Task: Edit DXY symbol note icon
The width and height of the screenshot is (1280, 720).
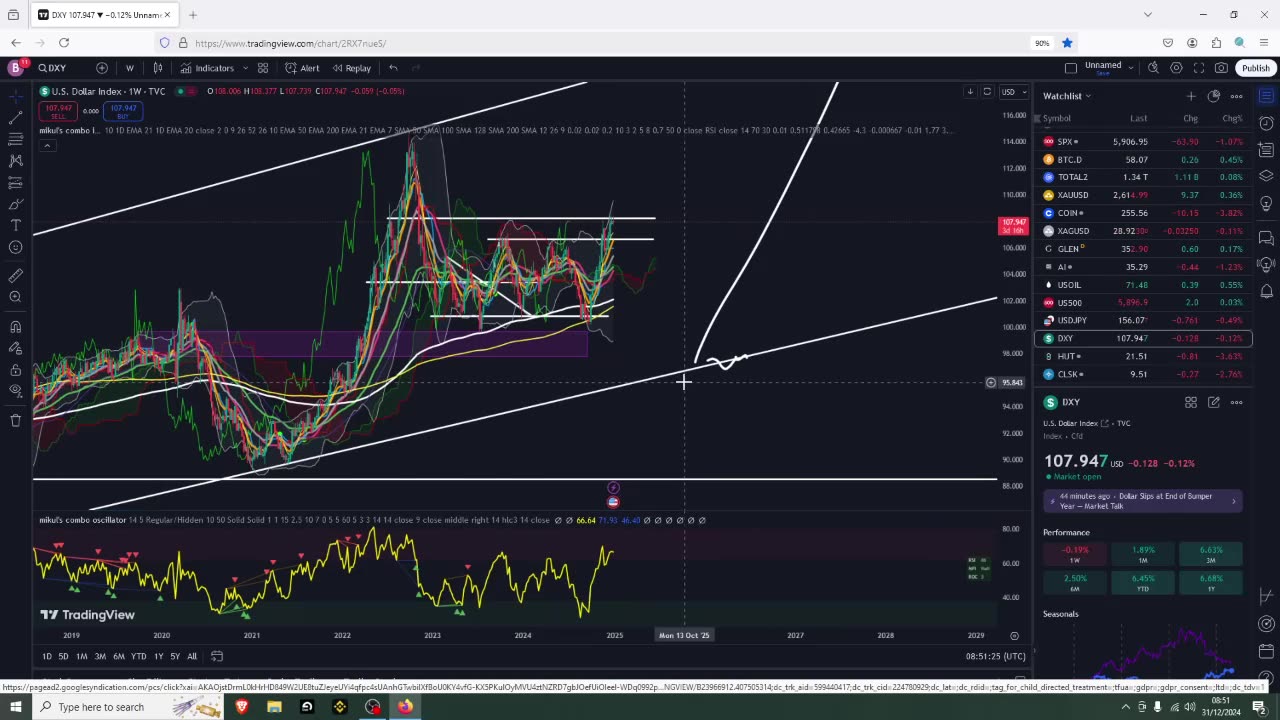Action: 1214,402
